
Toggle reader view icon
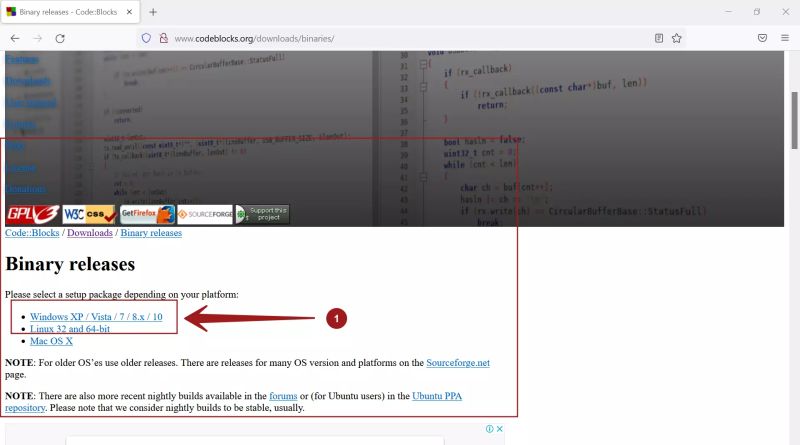(659, 38)
